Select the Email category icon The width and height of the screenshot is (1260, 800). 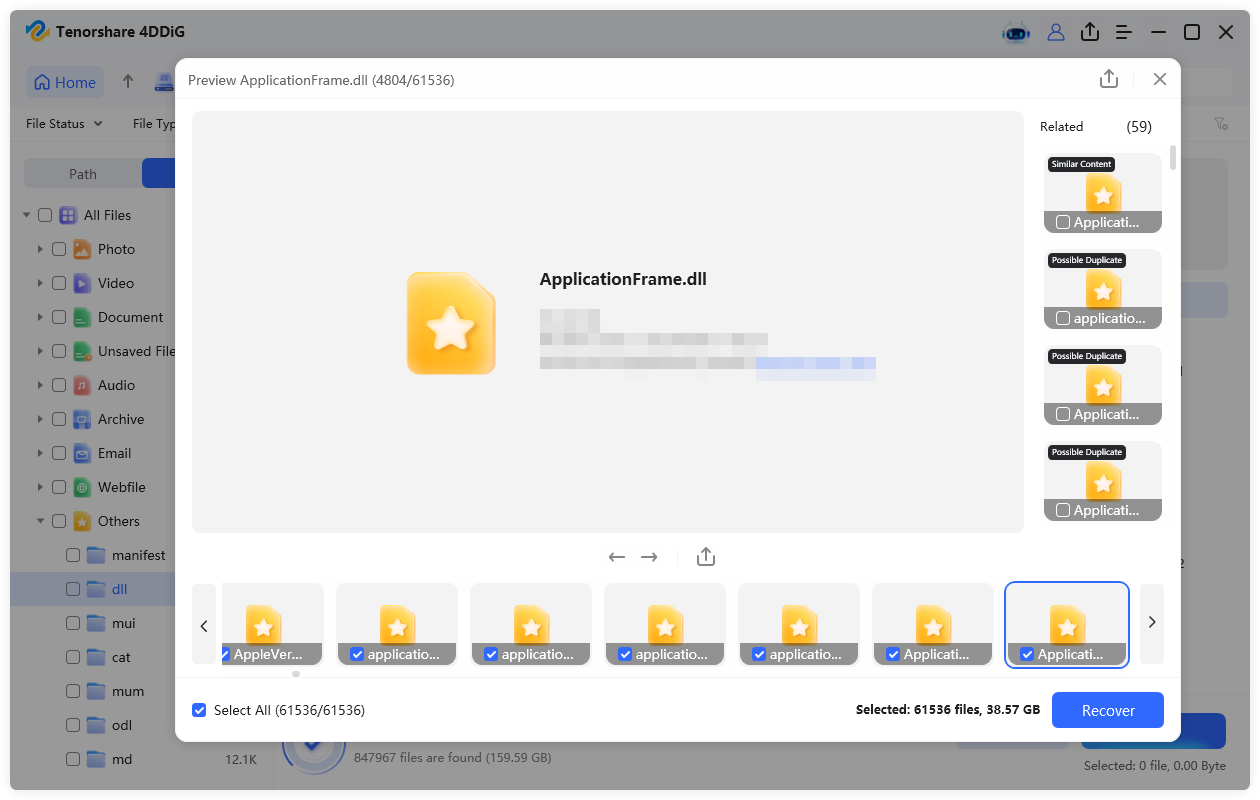(x=82, y=453)
